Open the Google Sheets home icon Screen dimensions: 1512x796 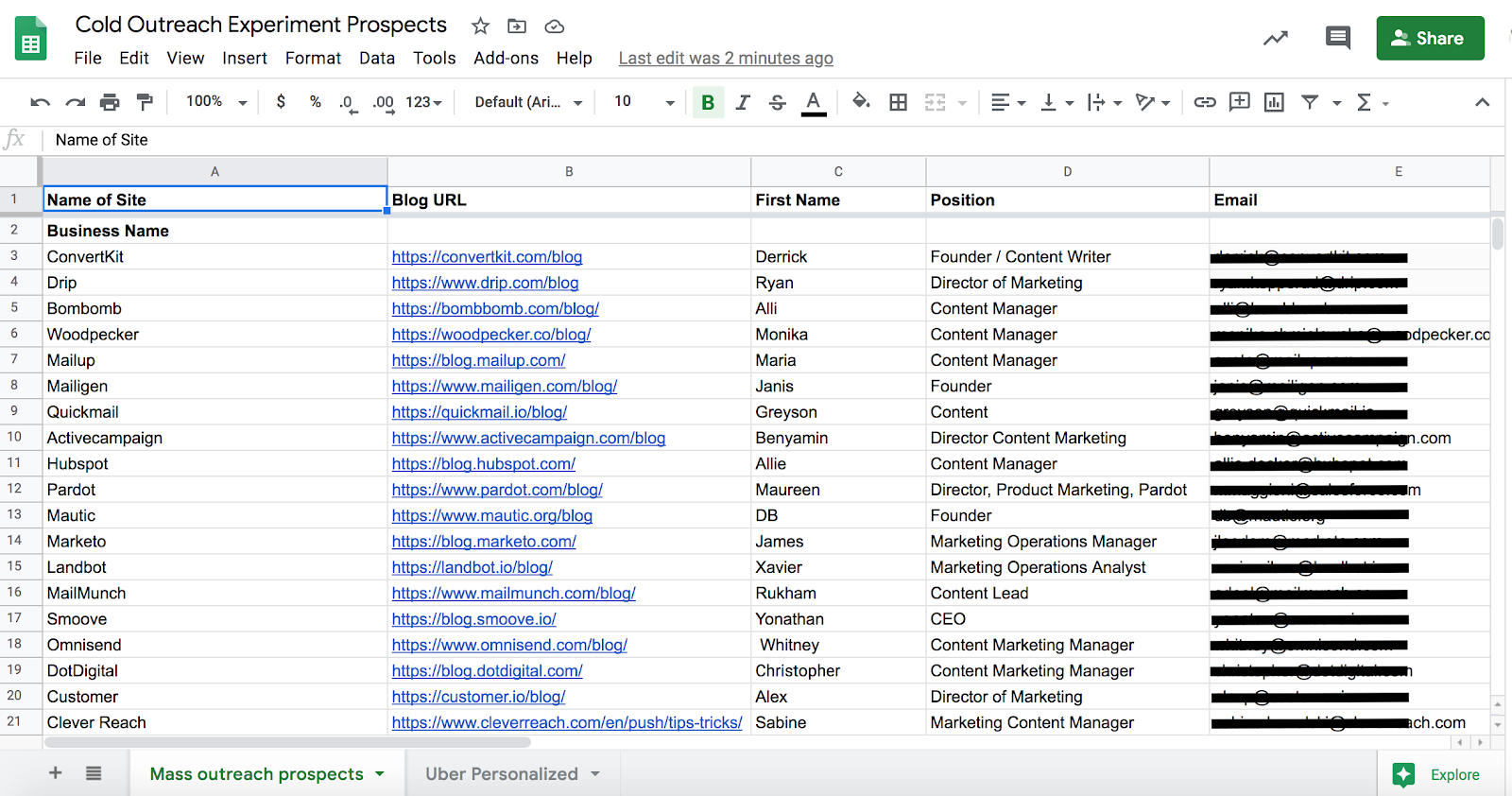(31, 39)
